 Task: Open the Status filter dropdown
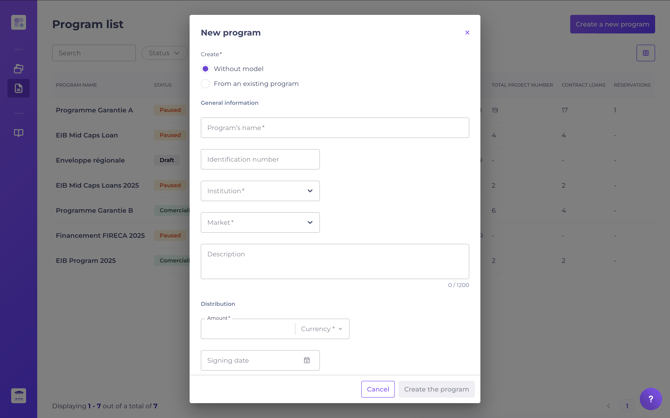click(164, 53)
